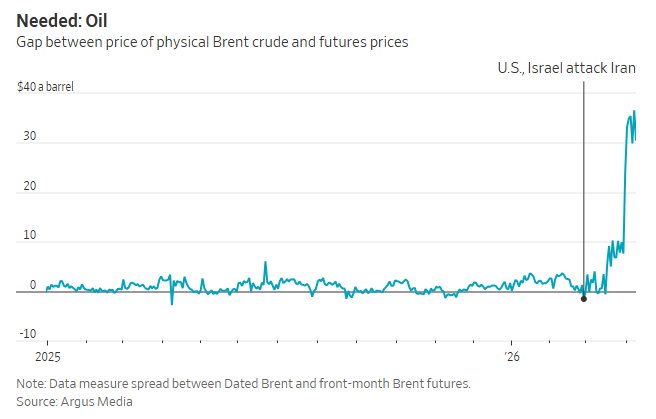Select the subtitle about physical Brent crude gap

212,42
